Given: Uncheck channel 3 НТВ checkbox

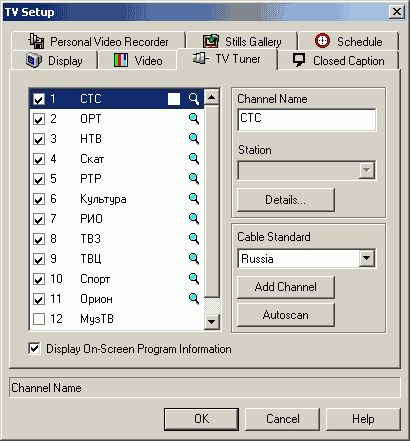Looking at the screenshot, I should point(39,139).
